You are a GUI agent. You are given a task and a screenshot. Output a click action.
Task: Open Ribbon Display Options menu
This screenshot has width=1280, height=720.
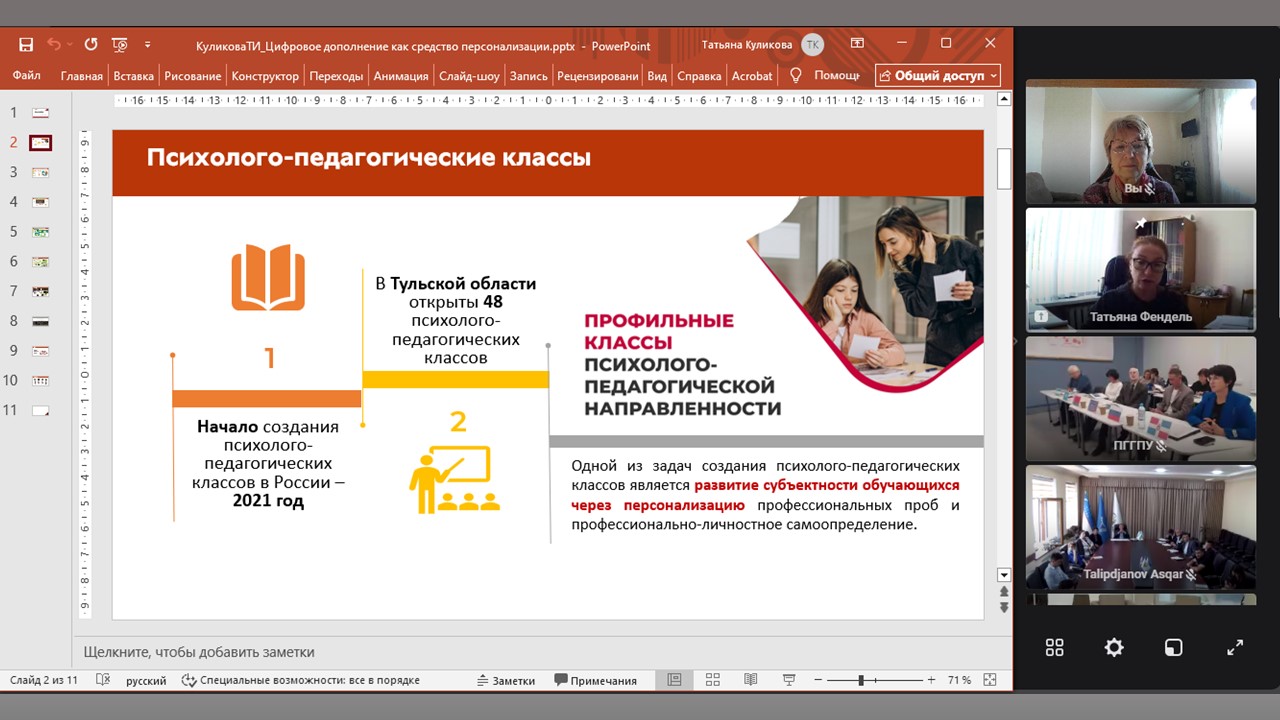[x=857, y=44]
